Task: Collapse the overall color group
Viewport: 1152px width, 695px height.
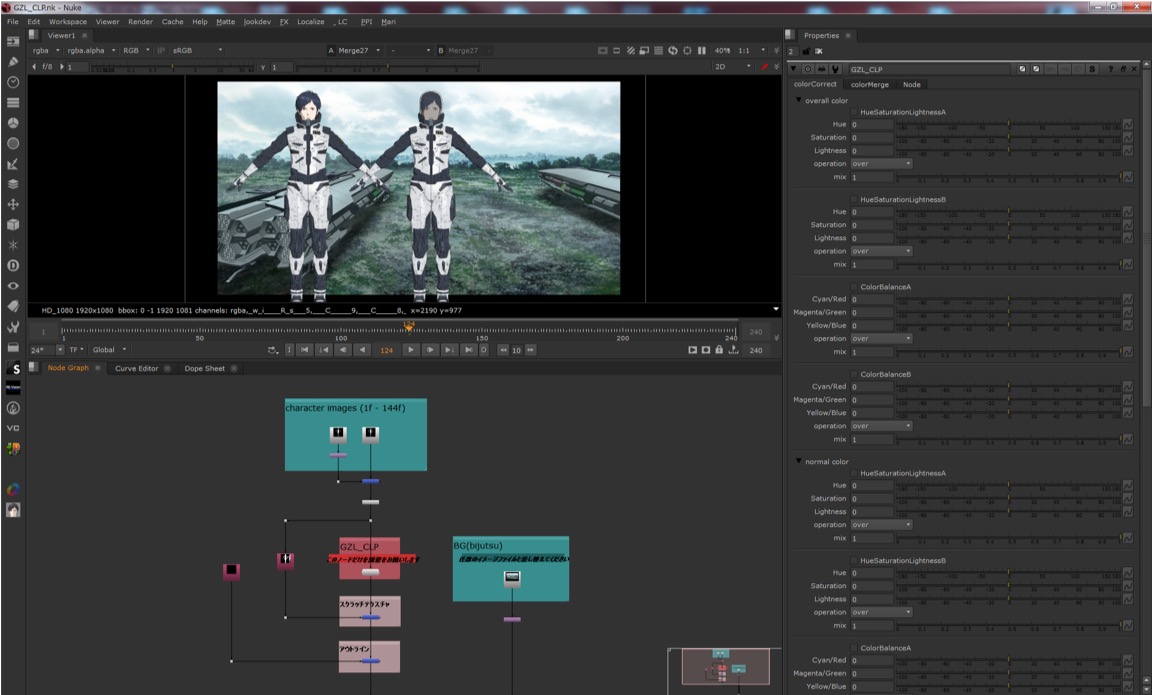Action: coord(799,100)
